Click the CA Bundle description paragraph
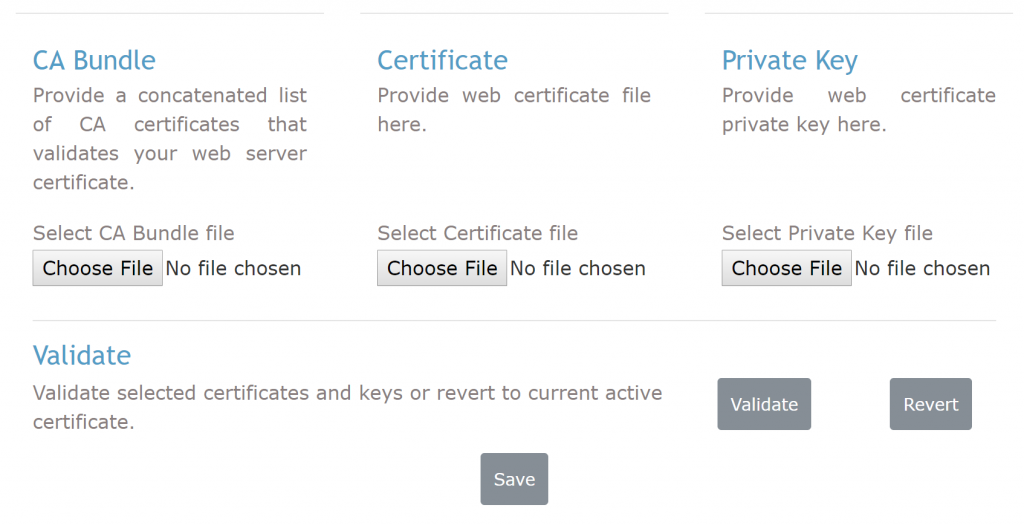 (x=170, y=138)
